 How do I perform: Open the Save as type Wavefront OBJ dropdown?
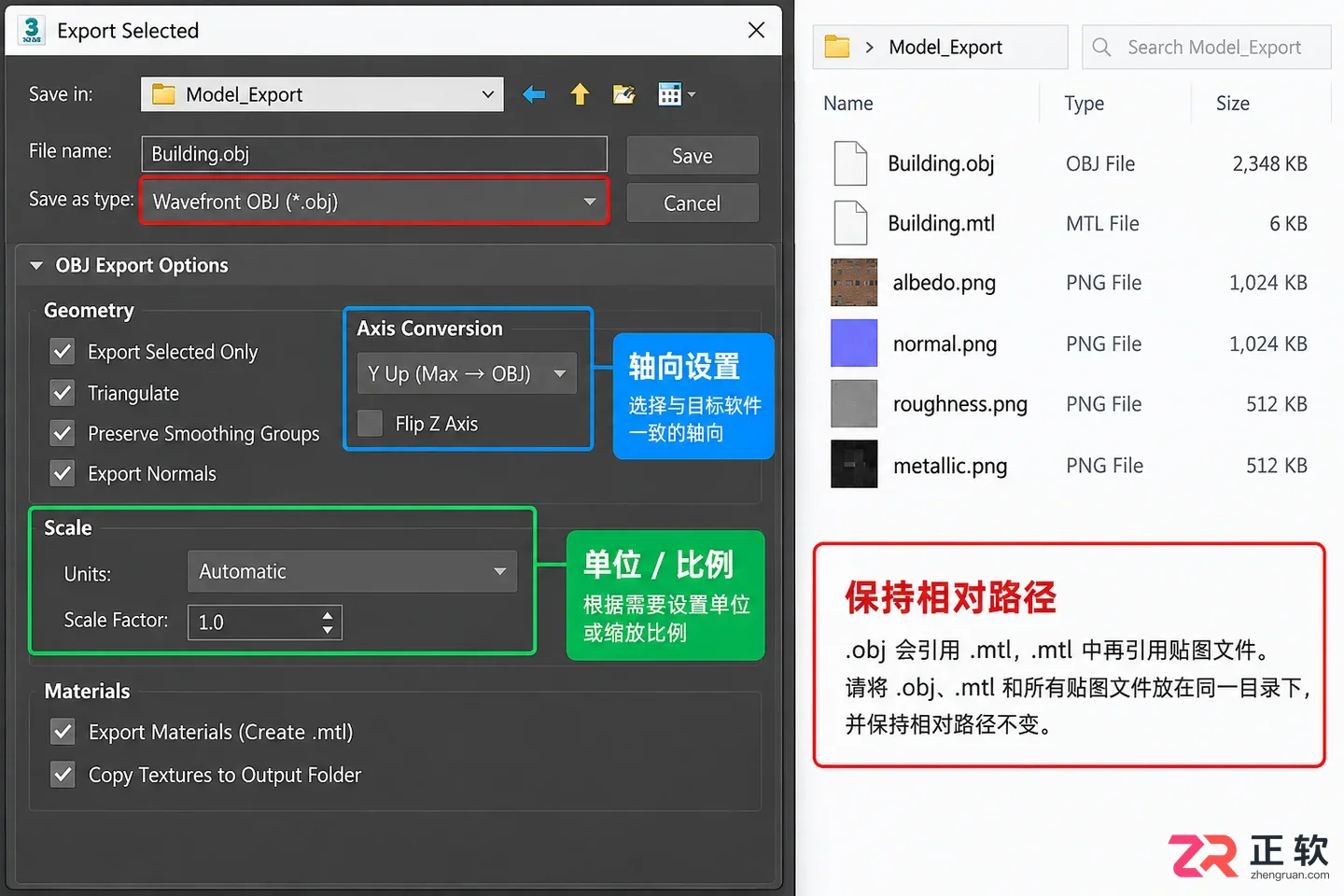(x=374, y=202)
